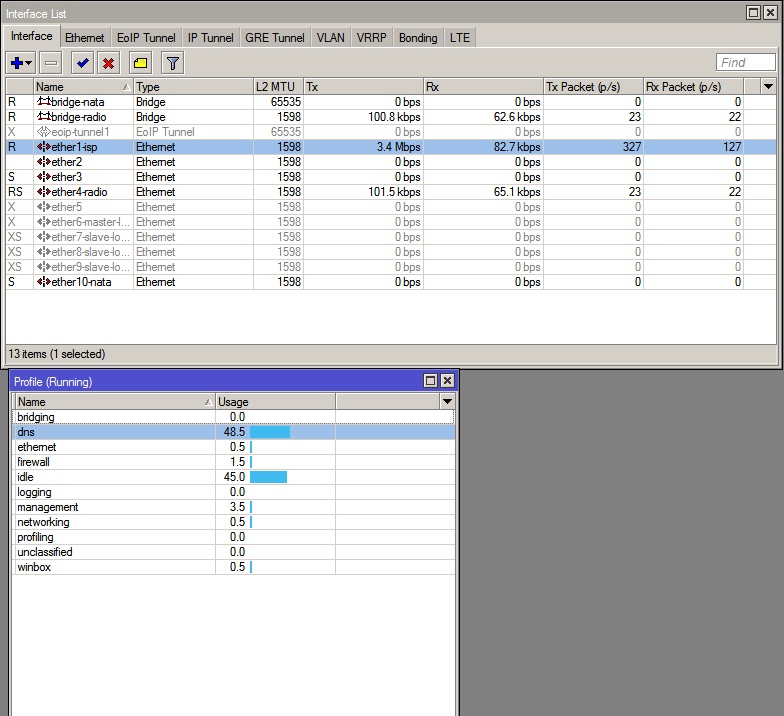The height and width of the screenshot is (716, 784).
Task: Sort by the Tx column header
Action: tap(364, 86)
